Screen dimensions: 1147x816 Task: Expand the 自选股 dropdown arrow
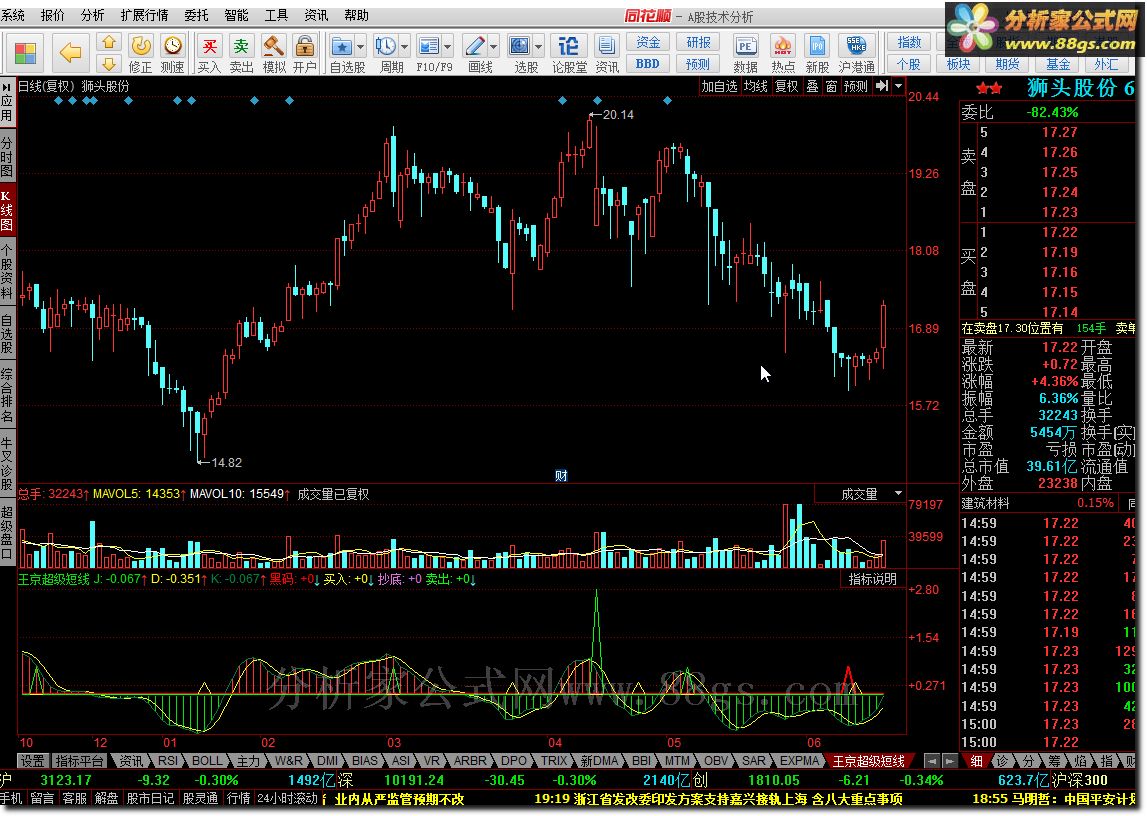click(x=360, y=48)
